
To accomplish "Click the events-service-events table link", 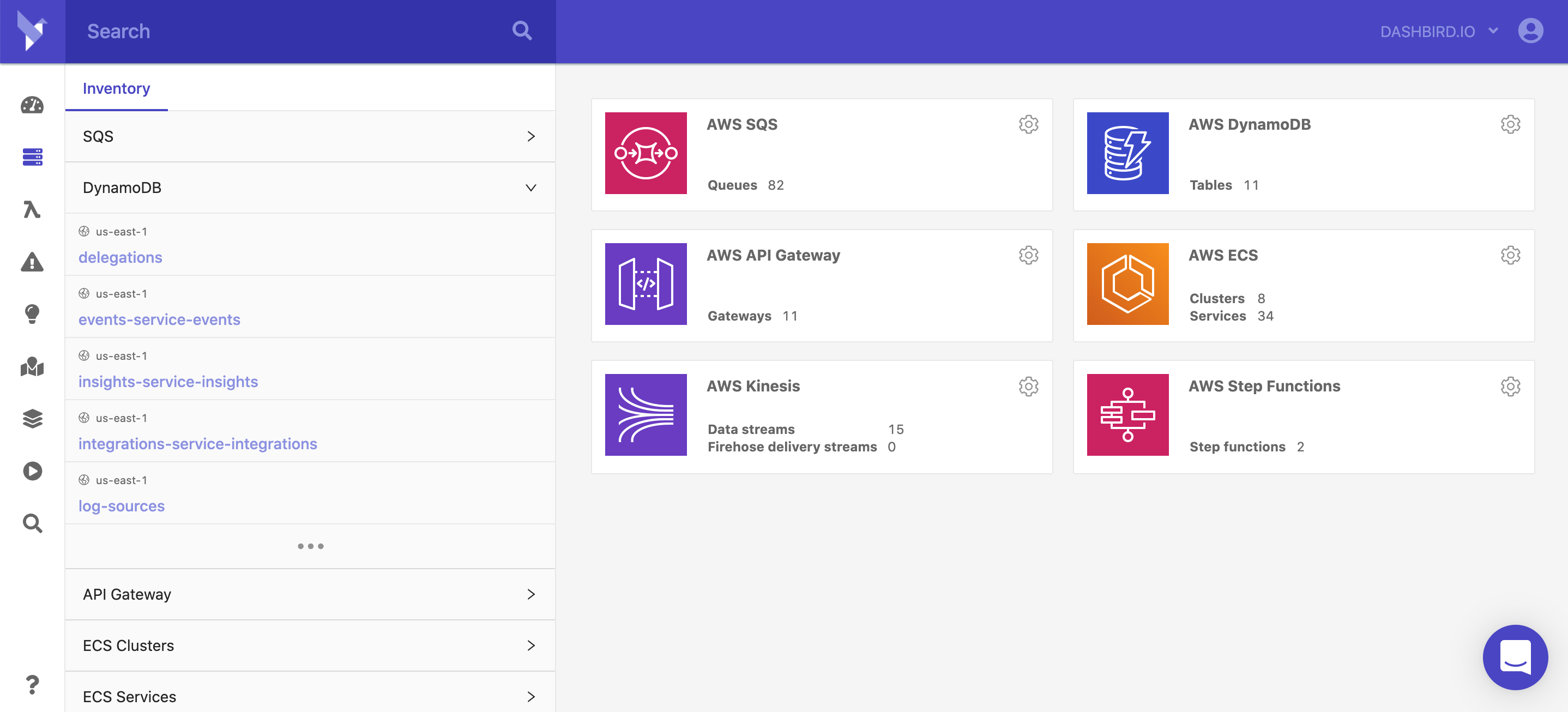I will (x=160, y=319).
